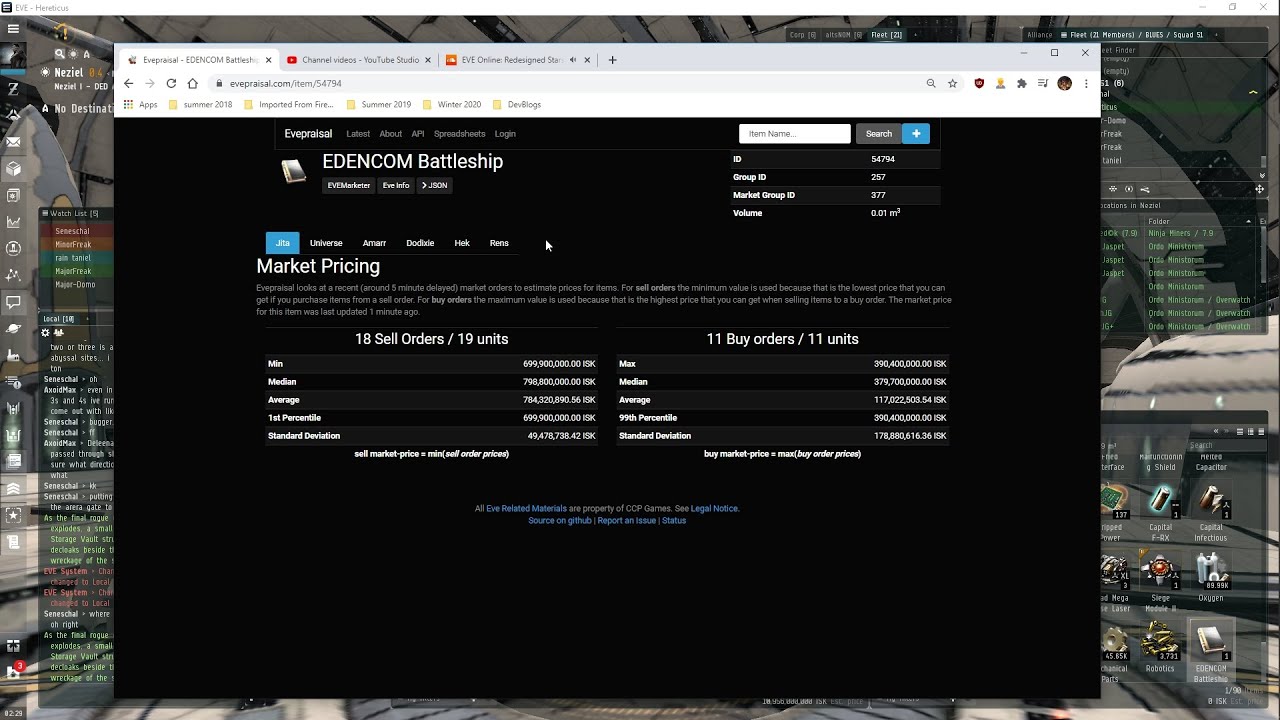Select the Dodixie market tab
The image size is (1280, 720).
[x=420, y=243]
